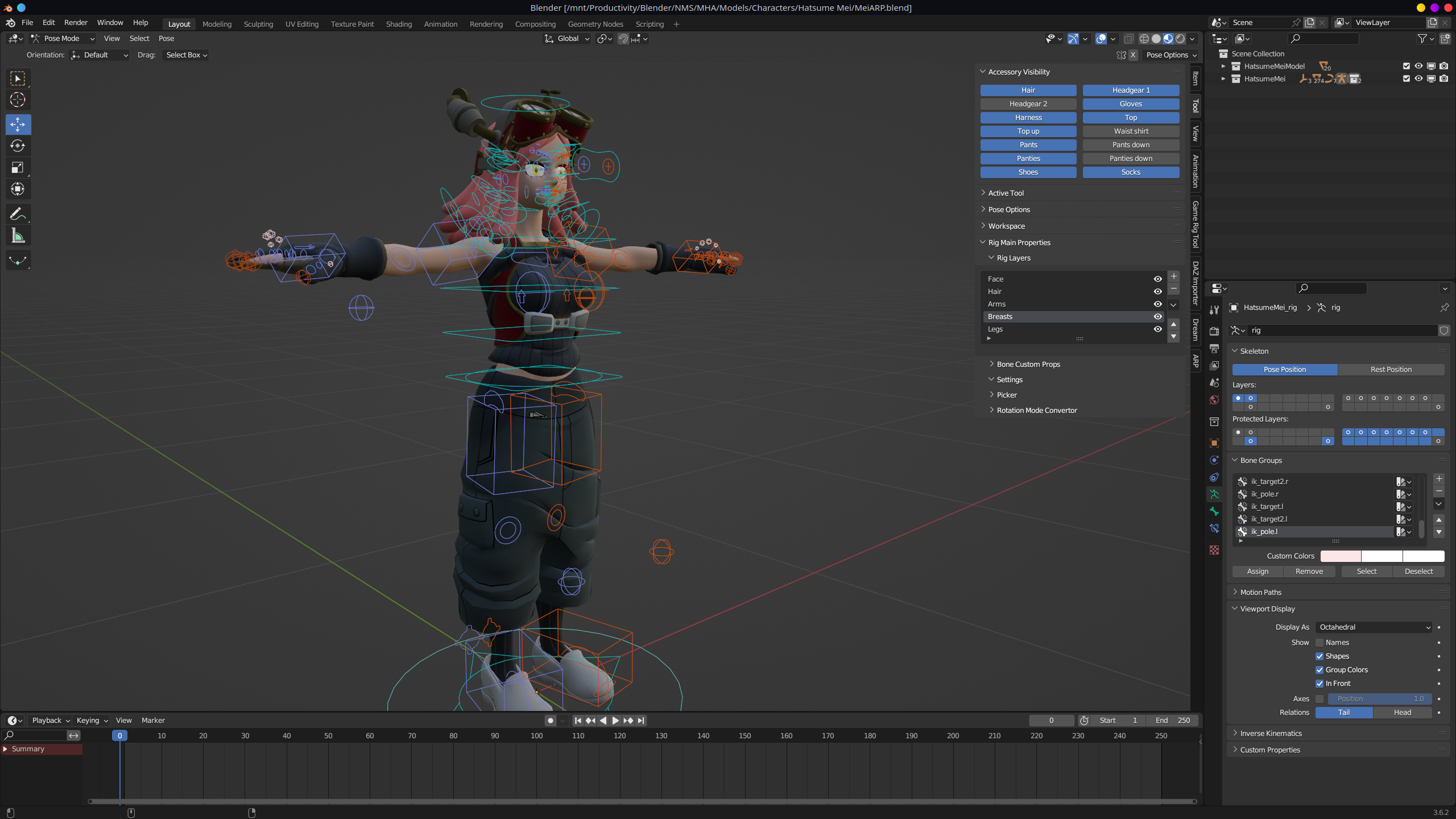Switch to the Shading workspace tab
Image resolution: width=1456 pixels, height=819 pixels.
point(399,24)
